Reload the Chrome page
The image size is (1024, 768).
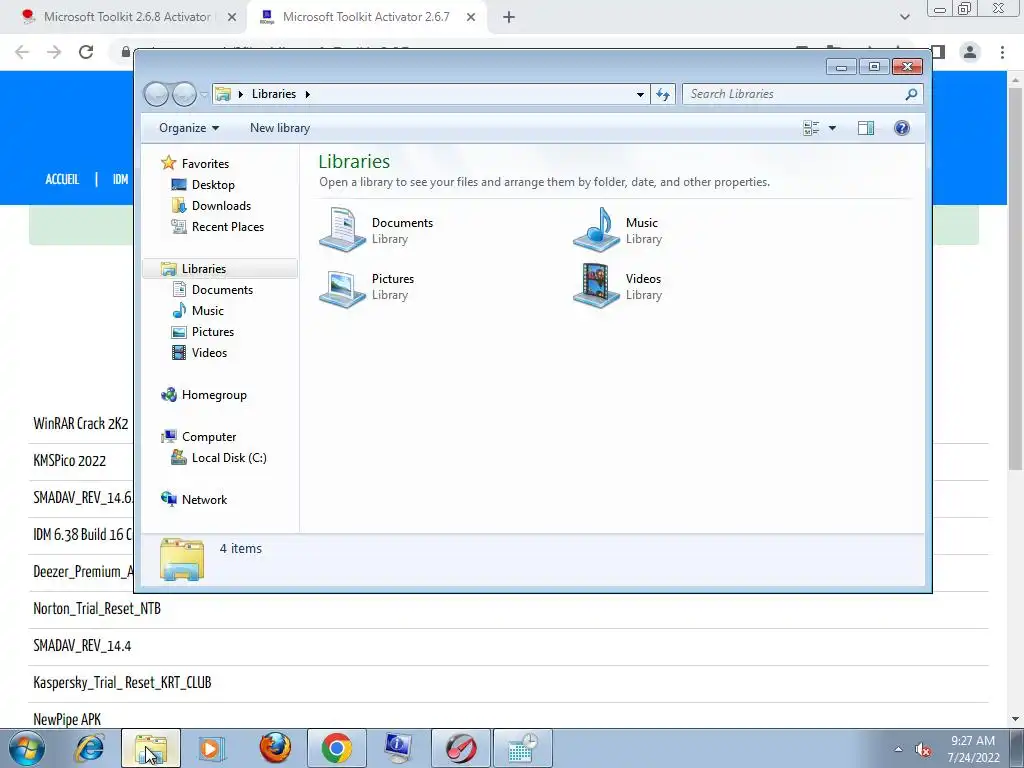point(86,52)
